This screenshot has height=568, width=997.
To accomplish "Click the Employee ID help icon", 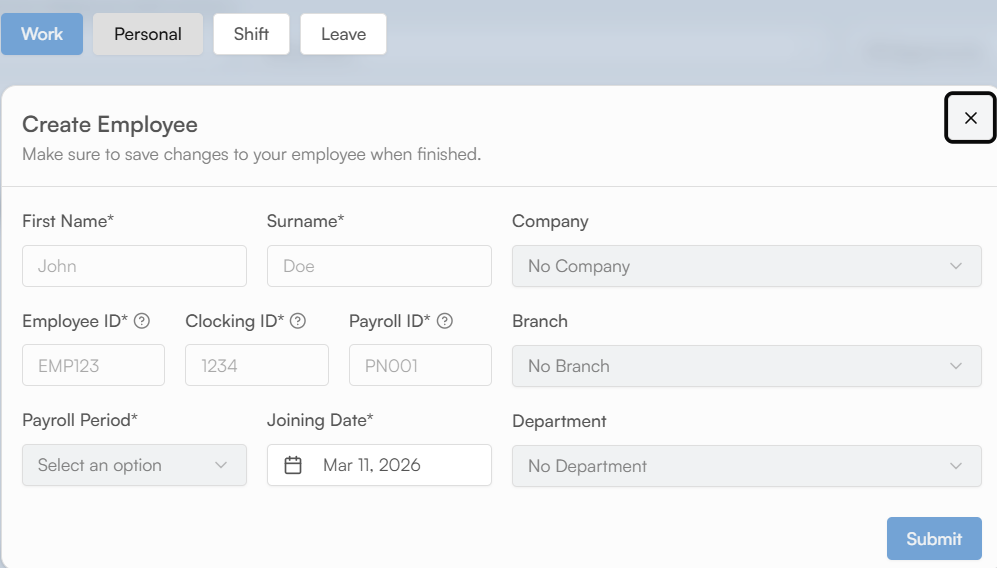I will pyautogui.click(x=142, y=321).
